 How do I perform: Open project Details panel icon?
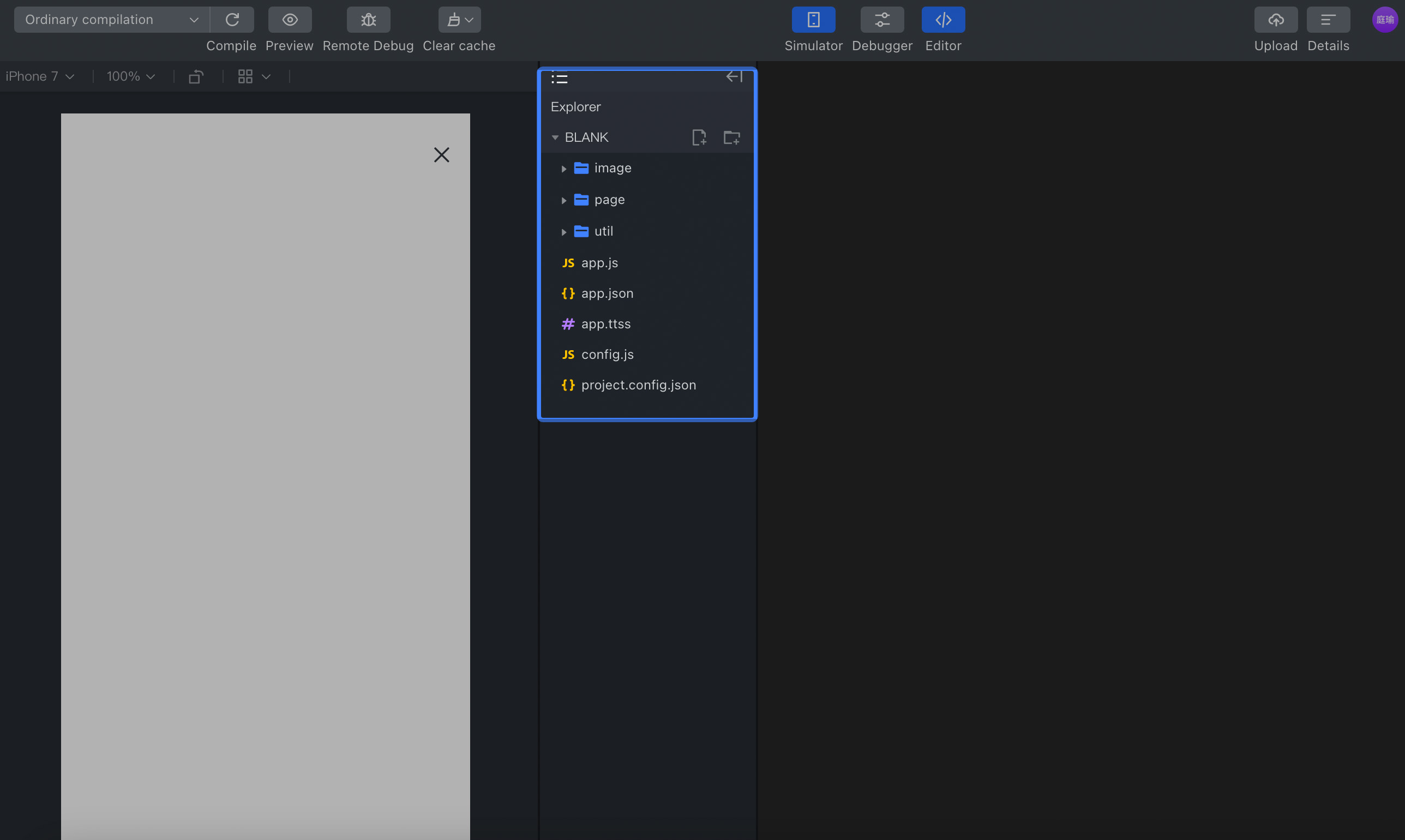[1328, 20]
